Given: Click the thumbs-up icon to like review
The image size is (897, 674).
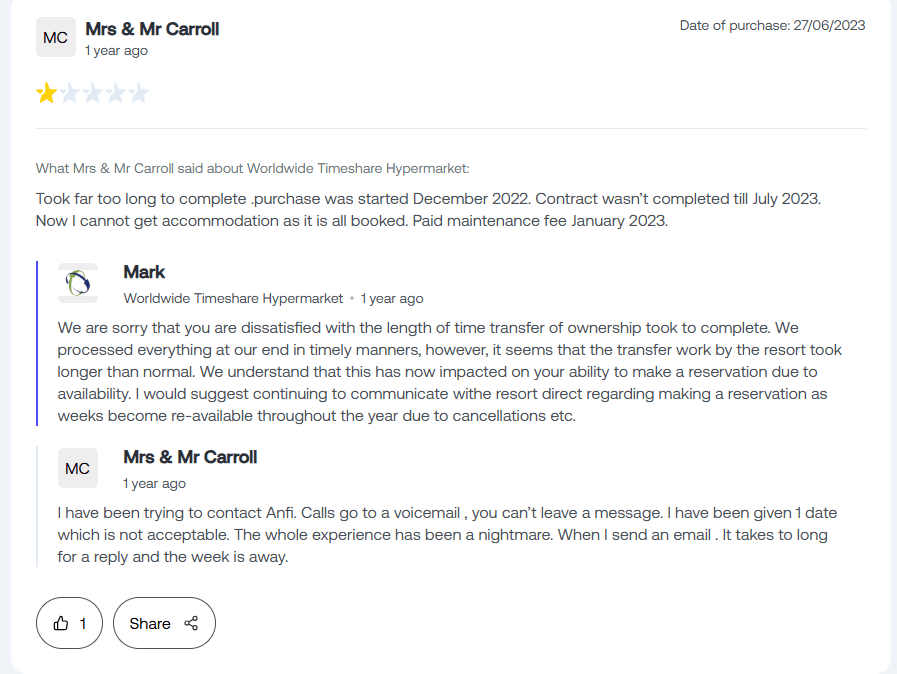Looking at the screenshot, I should [61, 623].
